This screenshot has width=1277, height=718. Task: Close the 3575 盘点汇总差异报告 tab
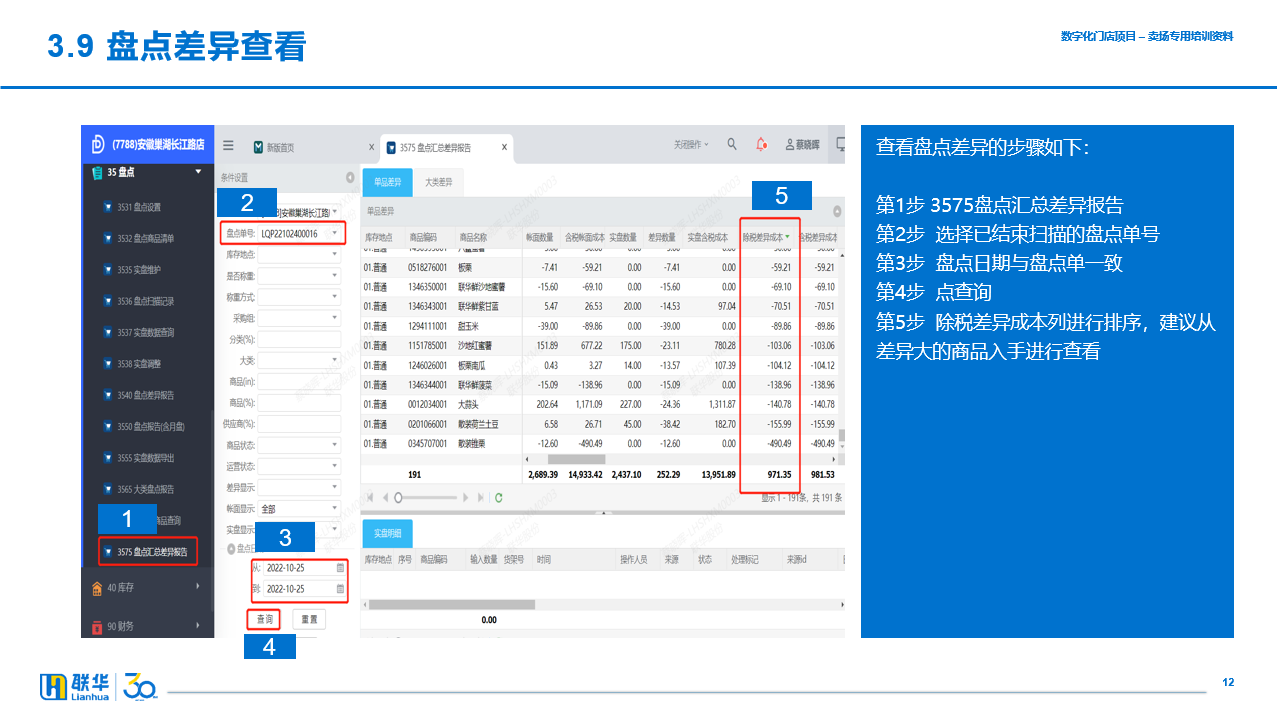click(504, 147)
